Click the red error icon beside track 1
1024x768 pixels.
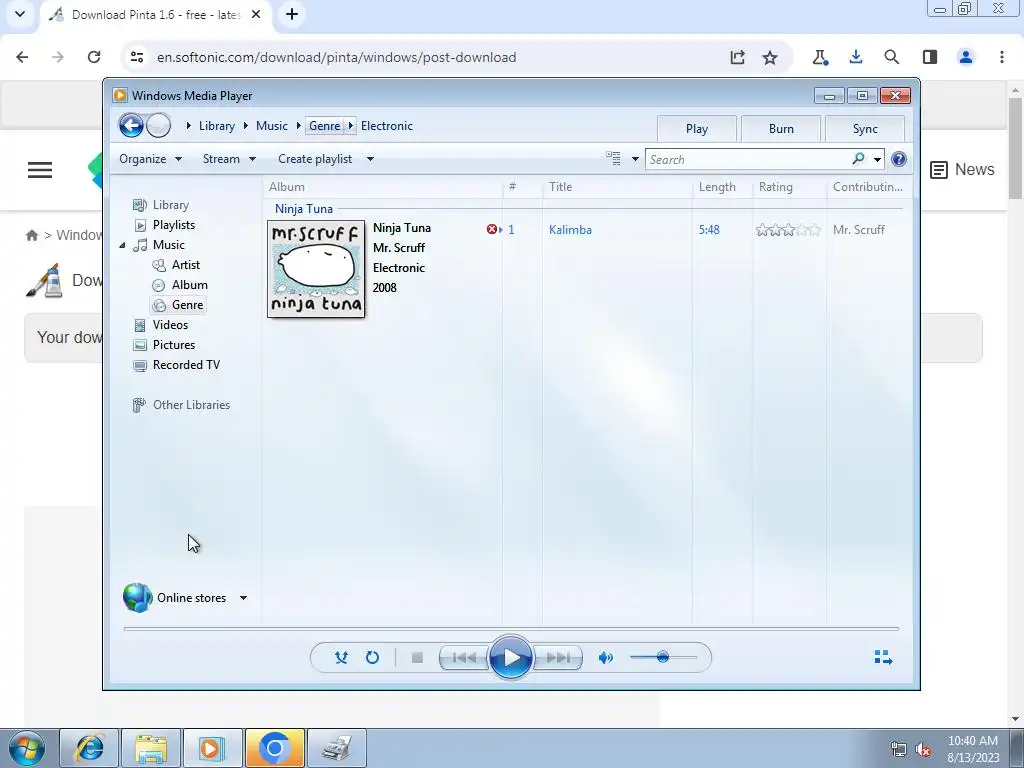pos(491,229)
